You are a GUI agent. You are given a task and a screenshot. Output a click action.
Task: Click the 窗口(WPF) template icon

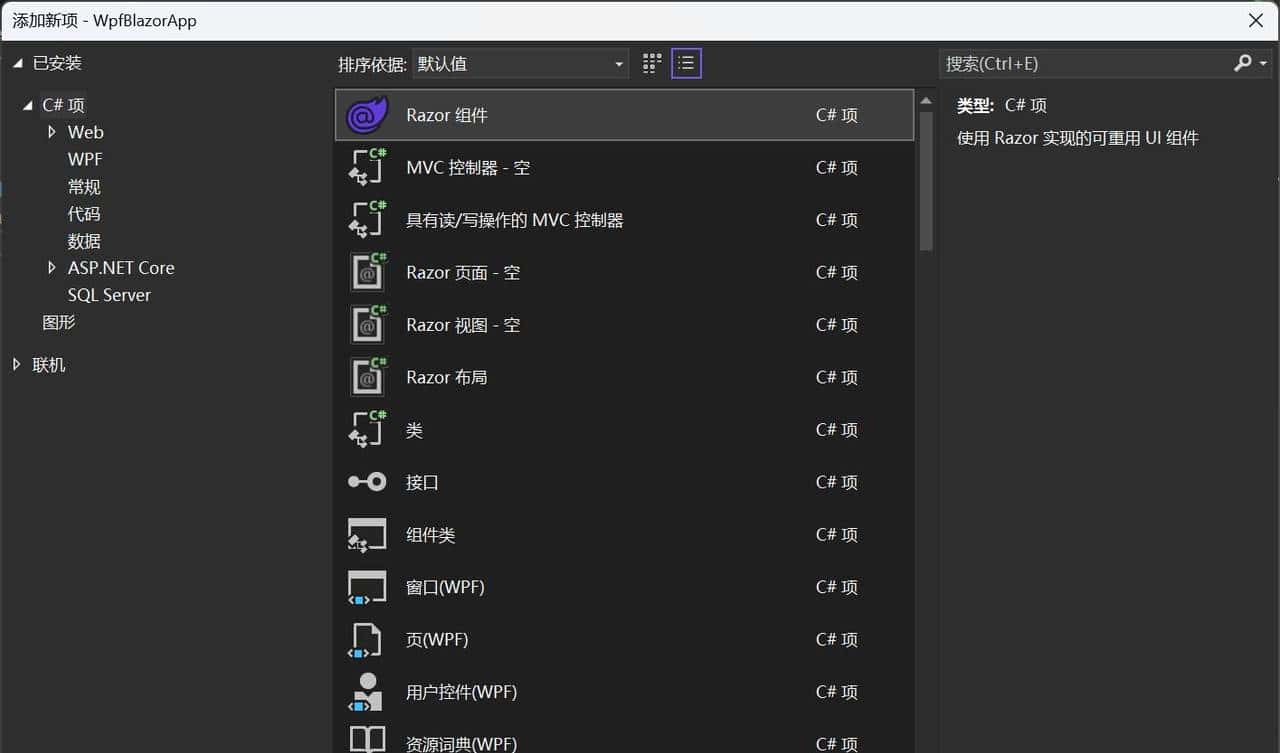click(x=367, y=587)
